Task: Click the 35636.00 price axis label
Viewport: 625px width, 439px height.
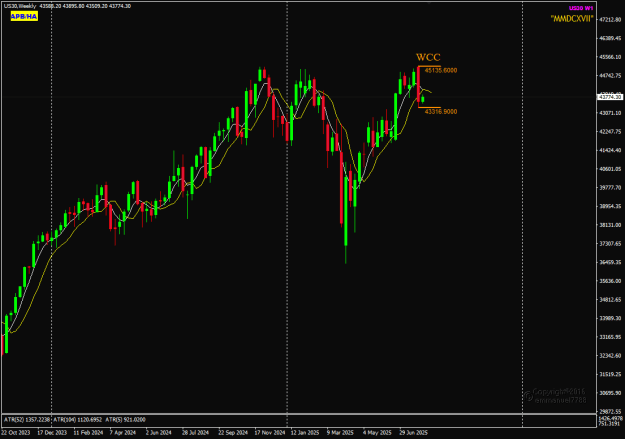Action: (610, 281)
